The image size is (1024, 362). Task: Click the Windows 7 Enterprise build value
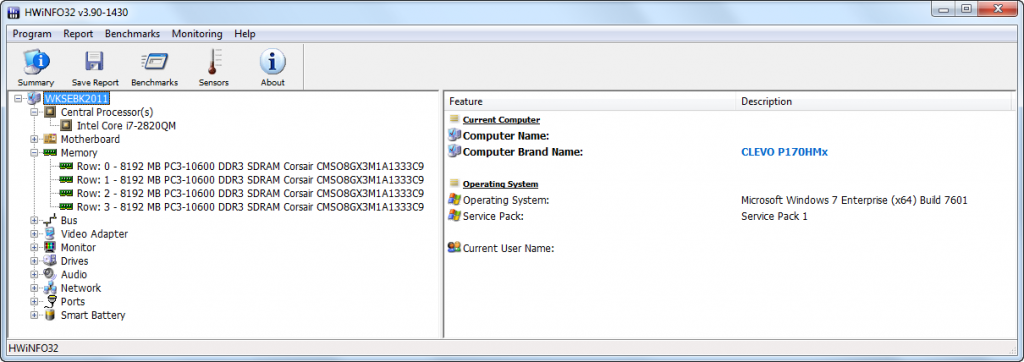point(854,200)
